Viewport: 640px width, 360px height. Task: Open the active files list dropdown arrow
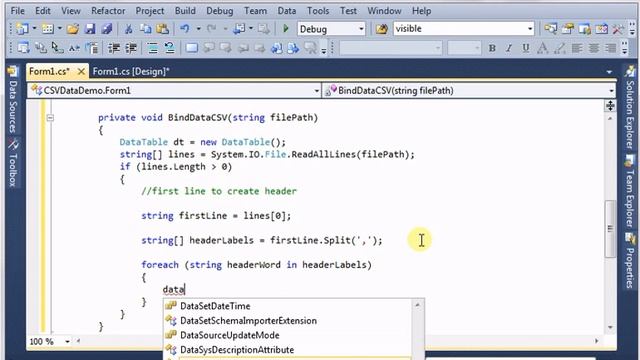(x=609, y=72)
